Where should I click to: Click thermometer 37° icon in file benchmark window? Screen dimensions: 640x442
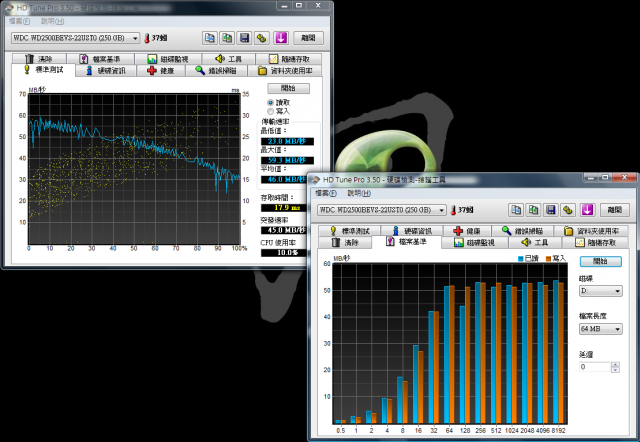[453, 210]
